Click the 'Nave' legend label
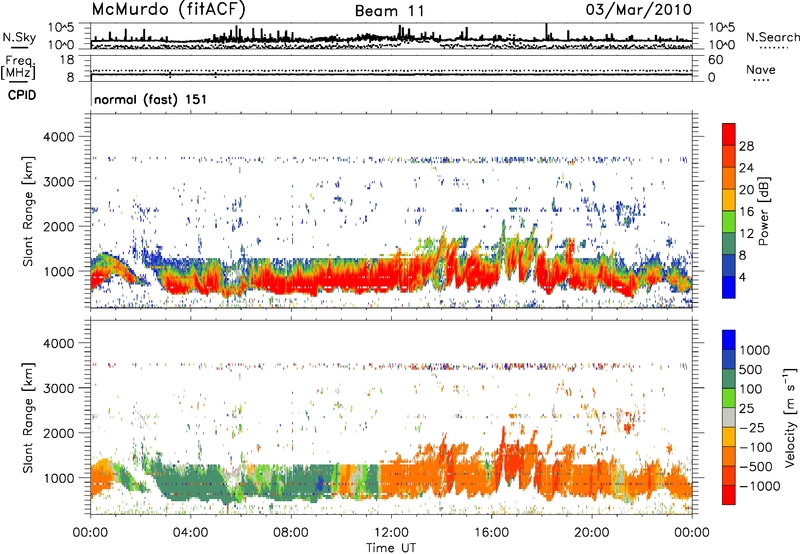 [x=761, y=70]
